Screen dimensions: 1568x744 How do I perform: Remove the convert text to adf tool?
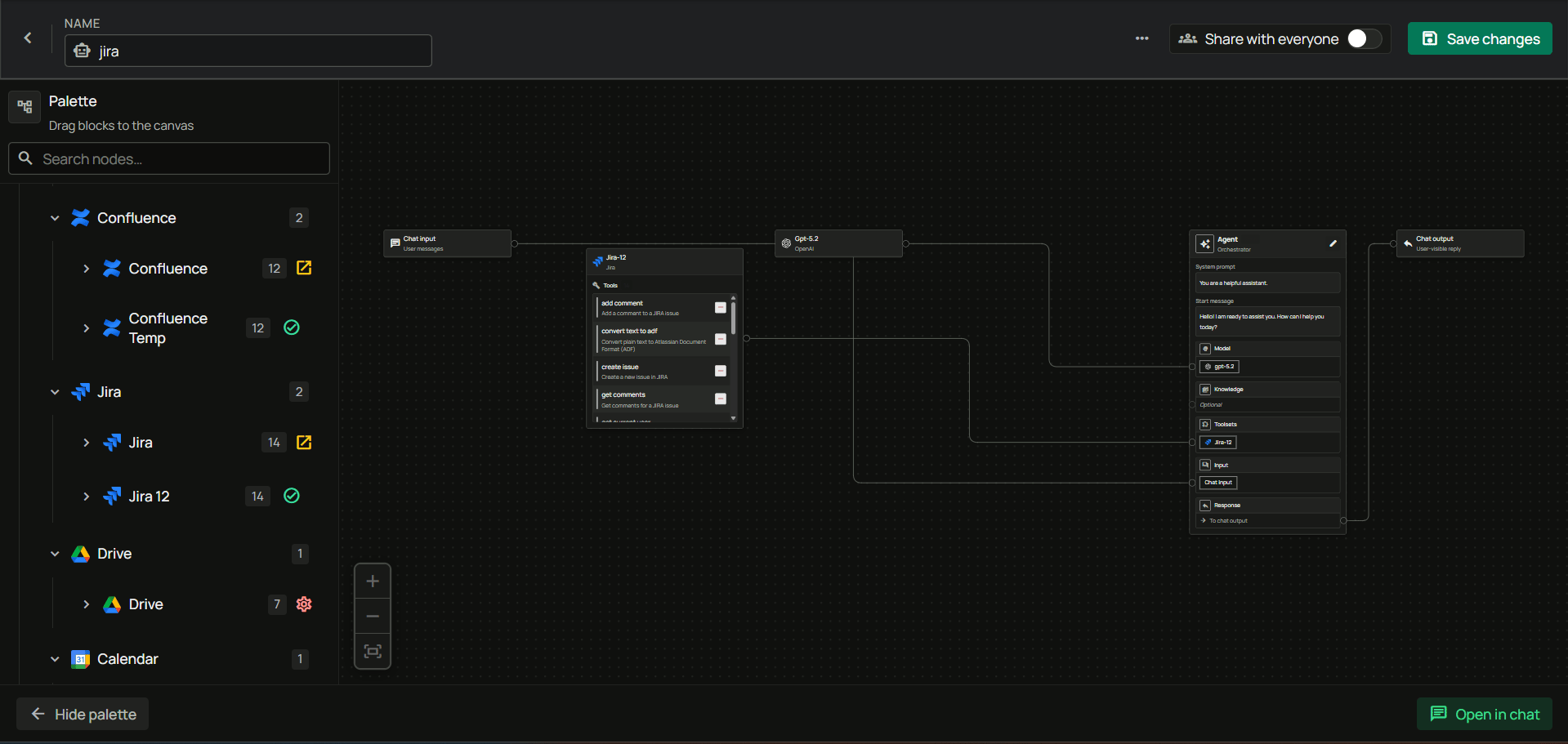[721, 339]
